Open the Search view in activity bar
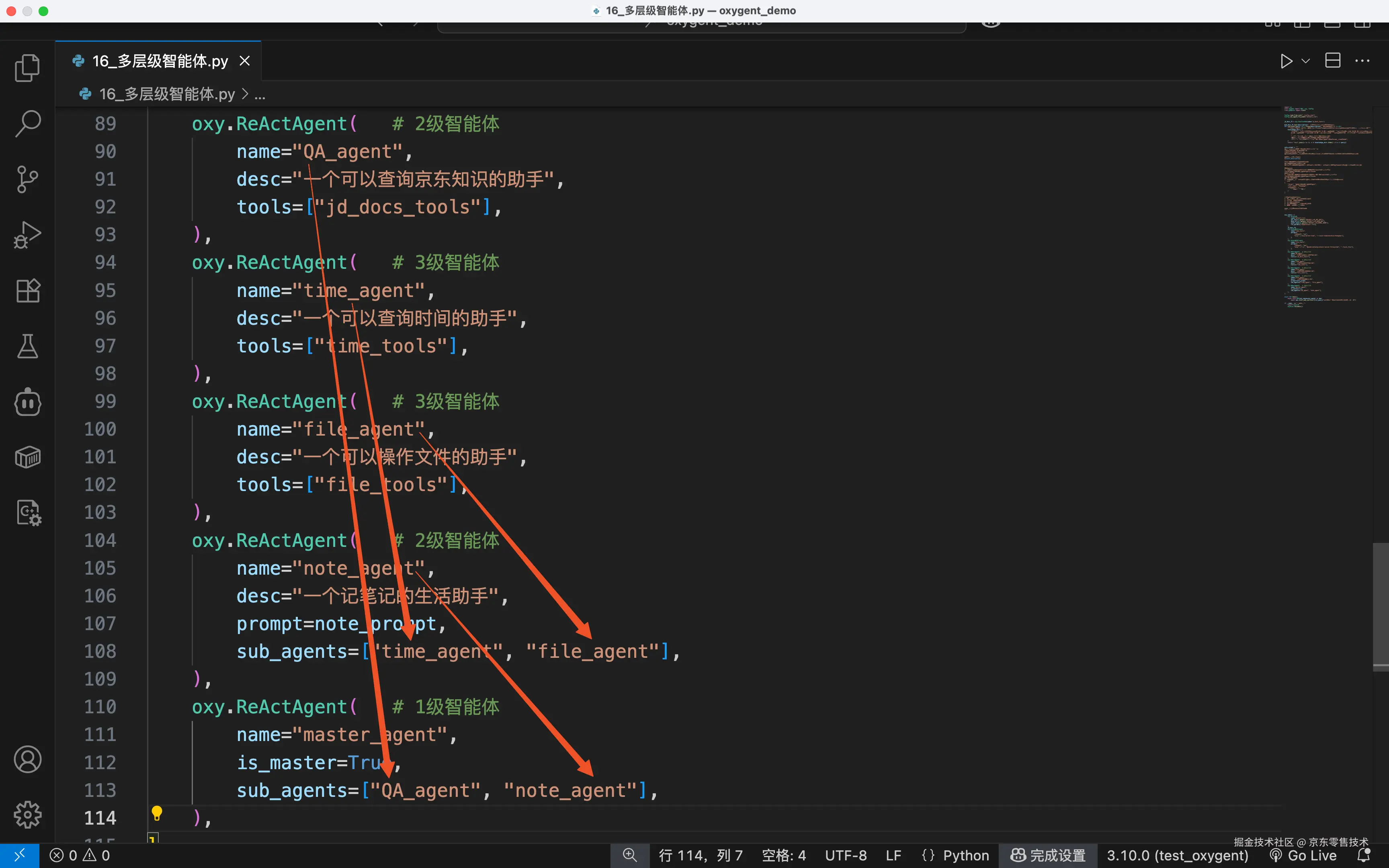The height and width of the screenshot is (868, 1389). (x=27, y=123)
